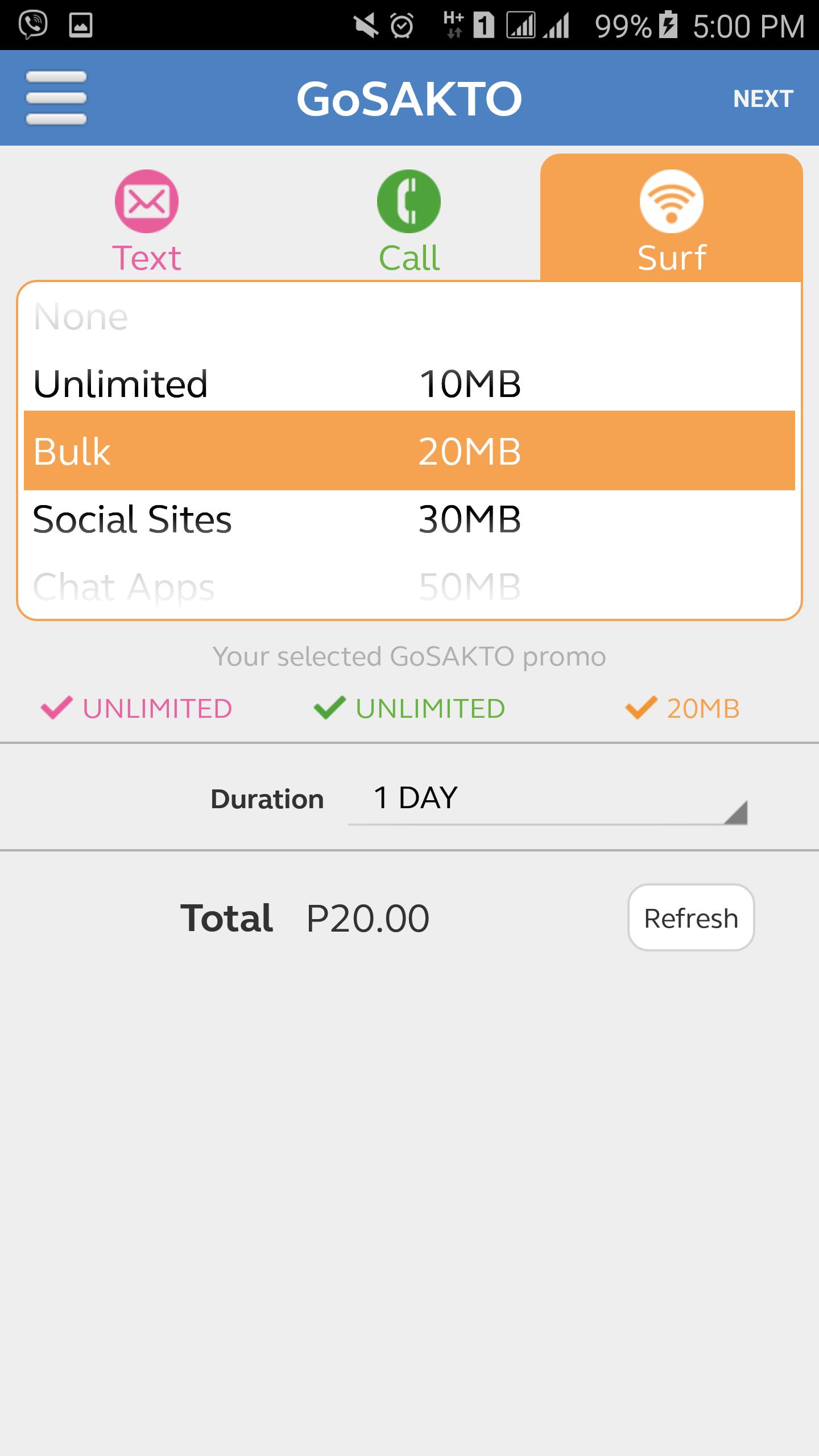Image resolution: width=819 pixels, height=1456 pixels.
Task: Tap the gallery image notification icon
Action: tap(81, 26)
